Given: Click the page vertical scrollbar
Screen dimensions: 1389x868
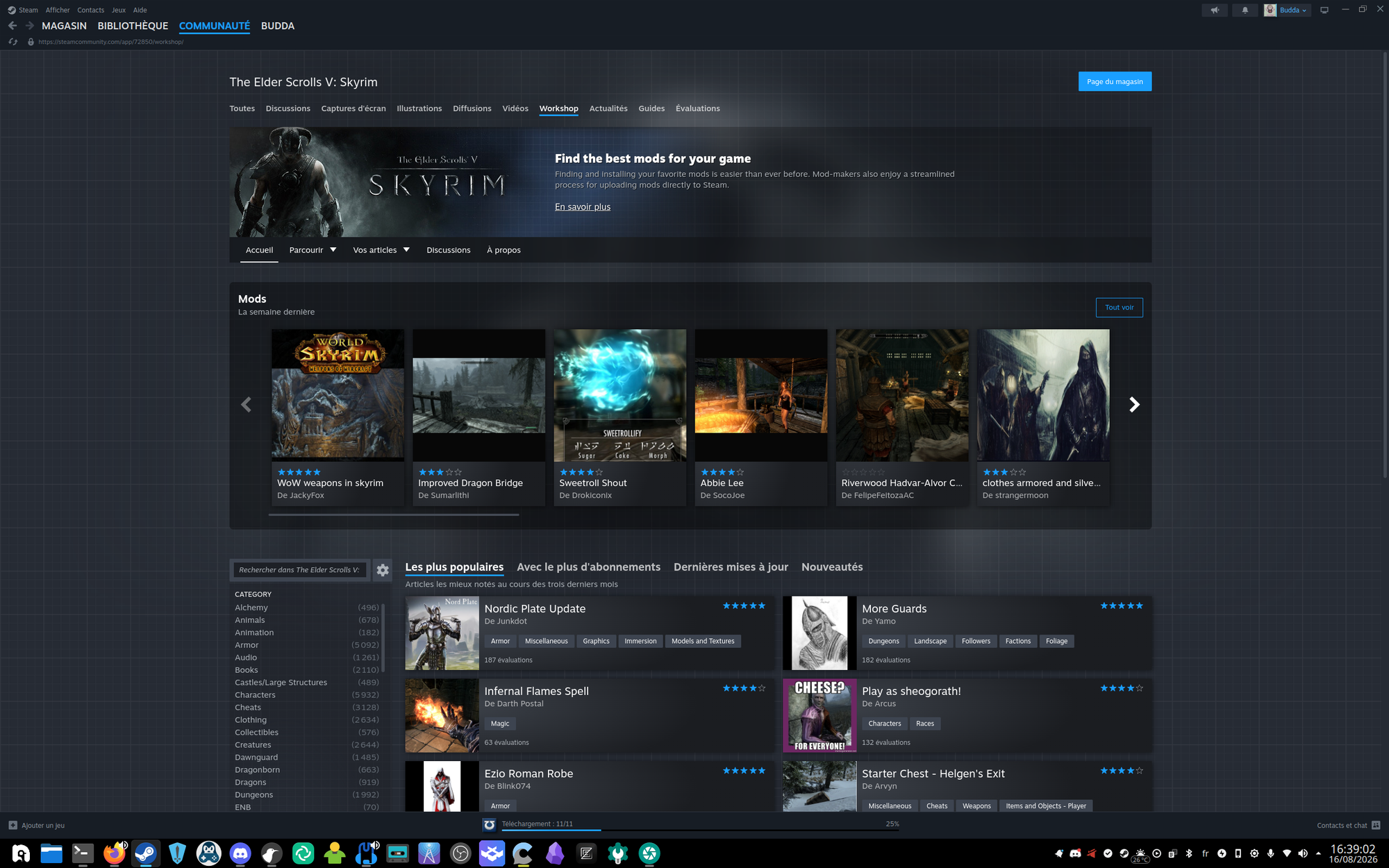Looking at the screenshot, I should coord(1385,264).
